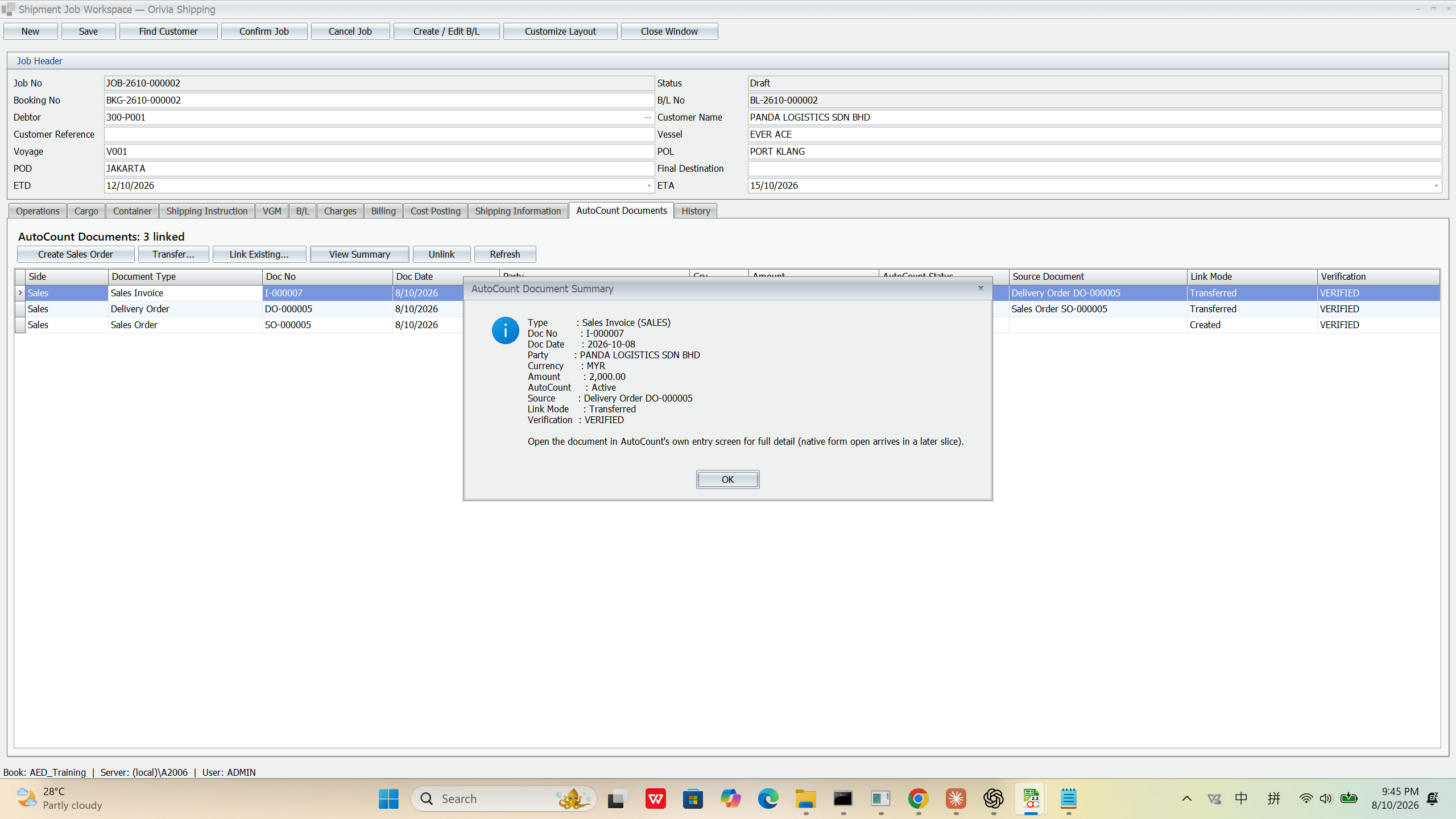Close the AutoCount Document Summary dialog
The height and width of the screenshot is (819, 1456).
[980, 288]
